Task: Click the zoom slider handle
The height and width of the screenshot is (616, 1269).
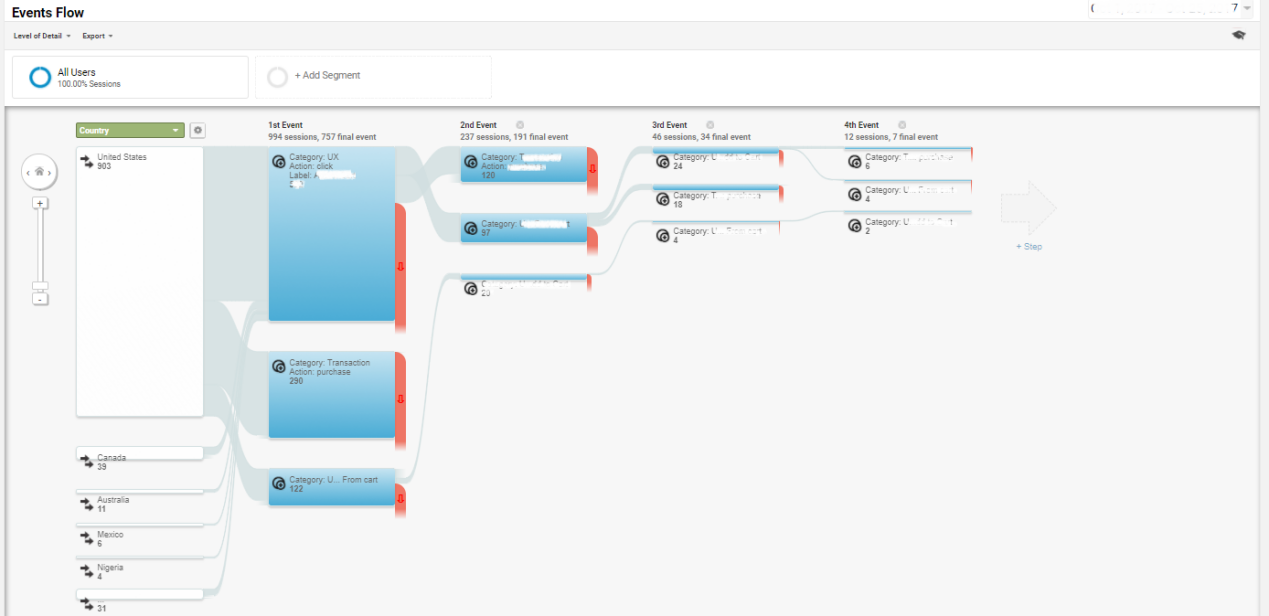Action: (40, 286)
